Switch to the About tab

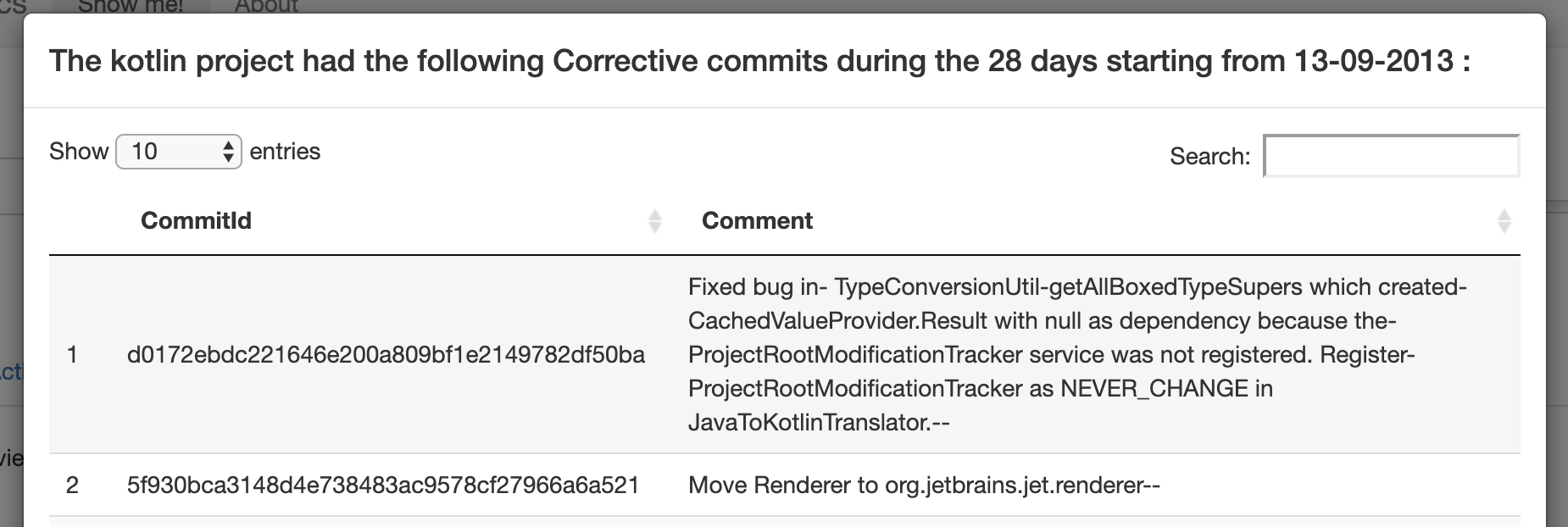point(266,6)
